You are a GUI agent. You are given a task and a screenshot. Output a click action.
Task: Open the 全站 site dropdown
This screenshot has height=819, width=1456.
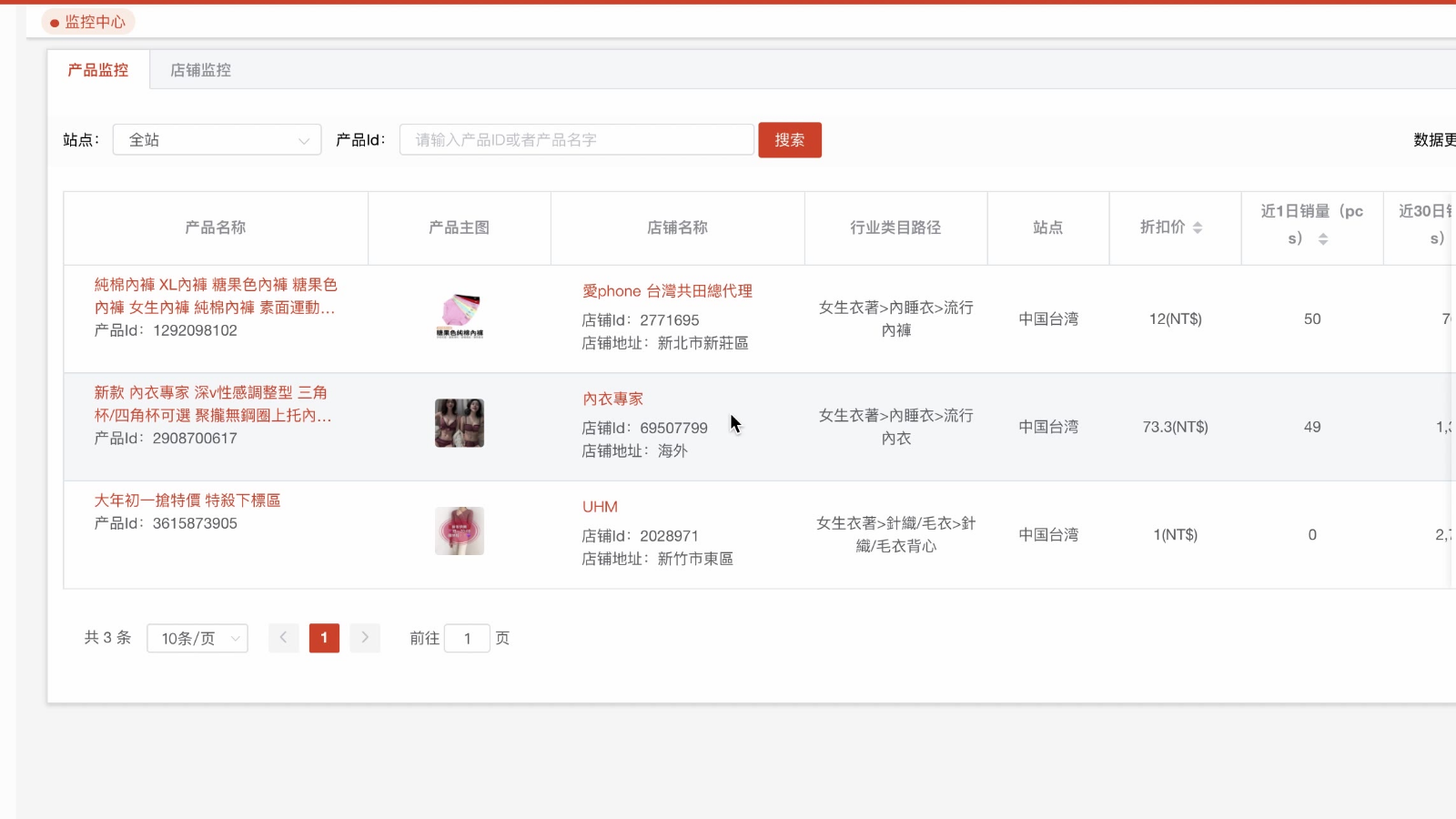tap(217, 140)
